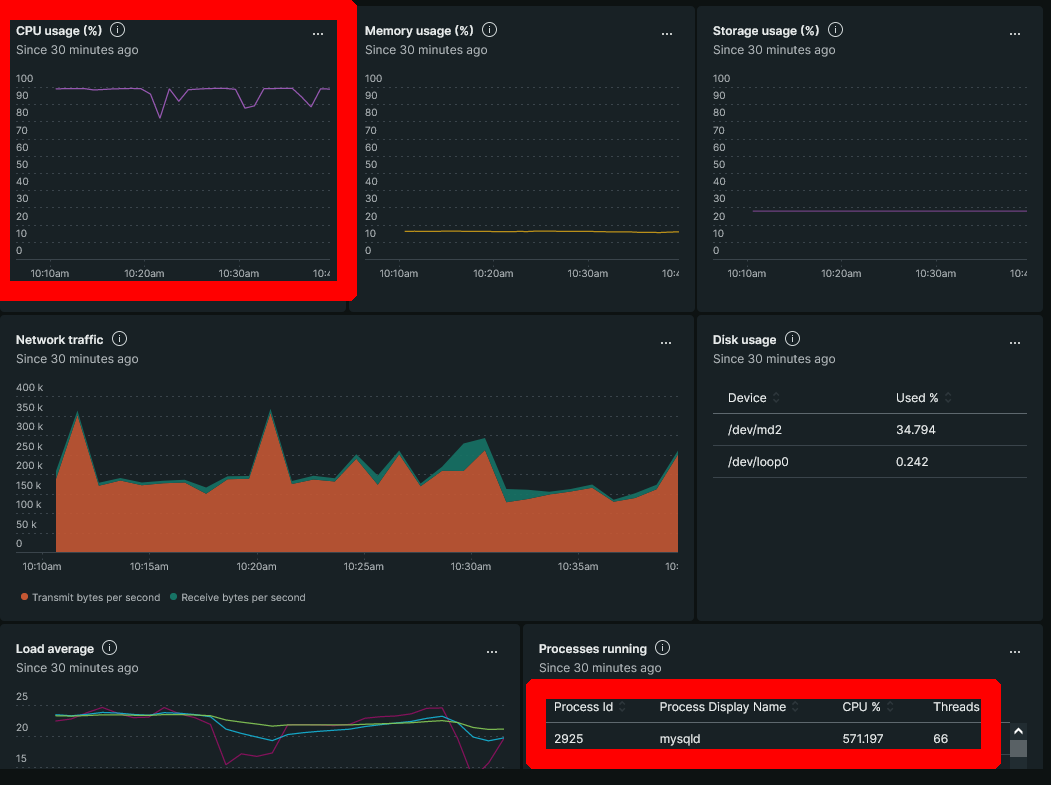Sort processes by Process Display Name

click(729, 707)
